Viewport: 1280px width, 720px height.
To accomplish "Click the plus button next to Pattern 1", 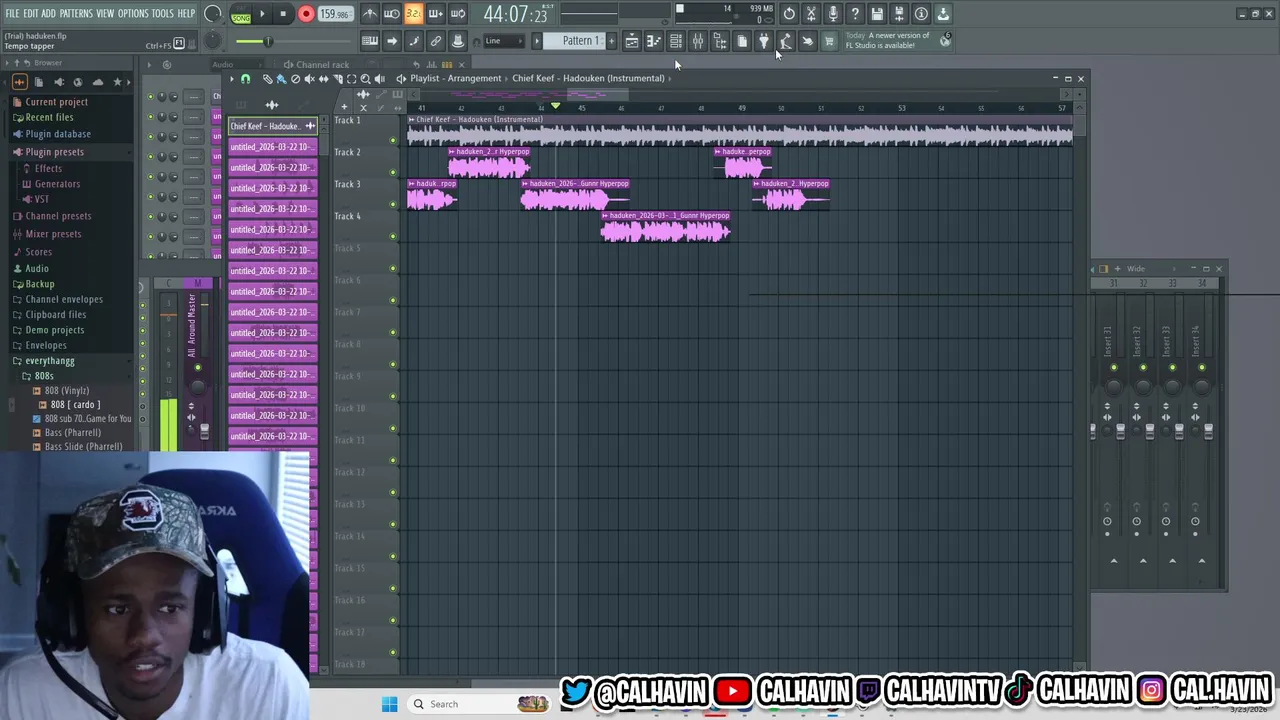I will [x=611, y=41].
